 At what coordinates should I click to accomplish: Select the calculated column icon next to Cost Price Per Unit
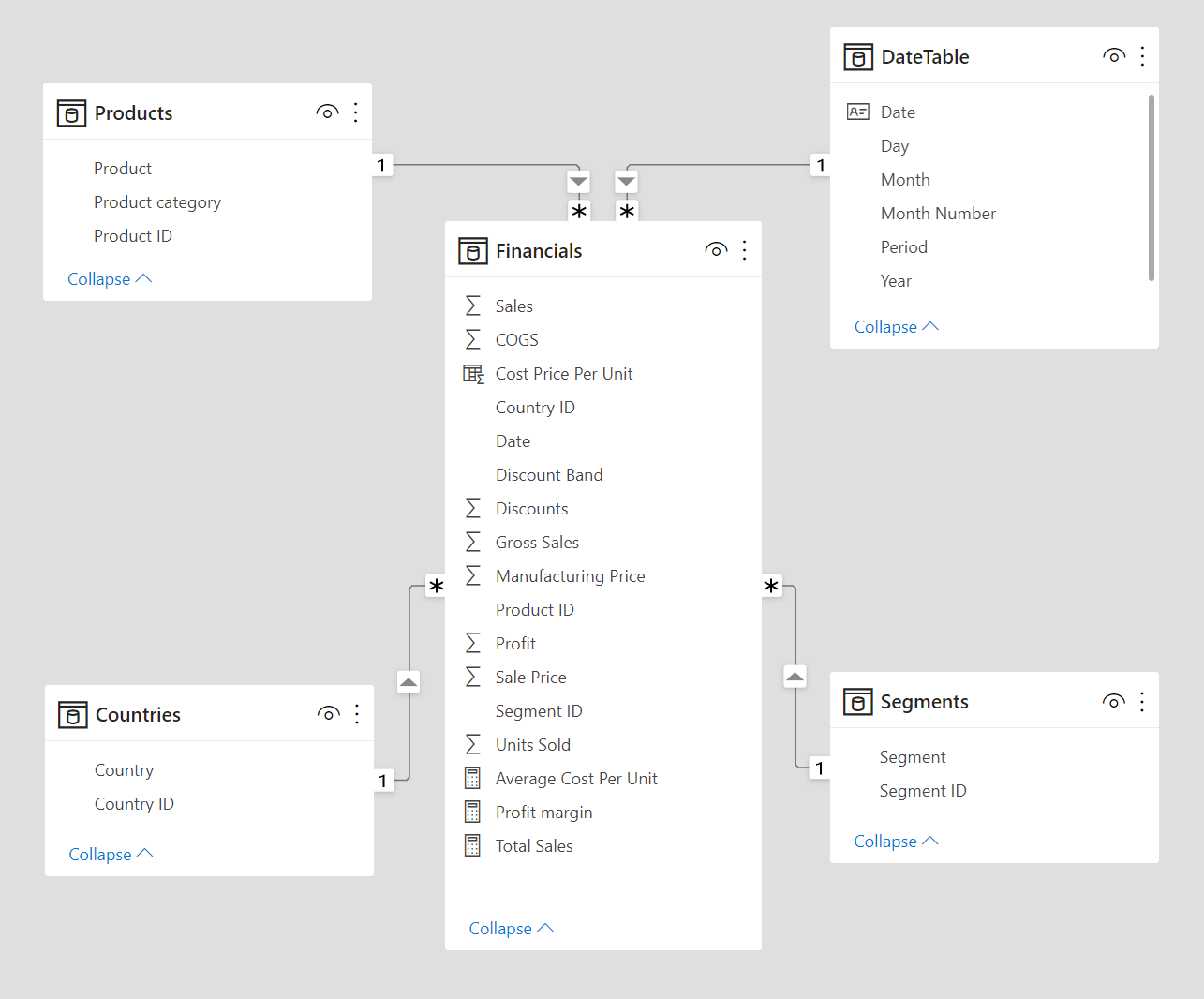(x=471, y=373)
